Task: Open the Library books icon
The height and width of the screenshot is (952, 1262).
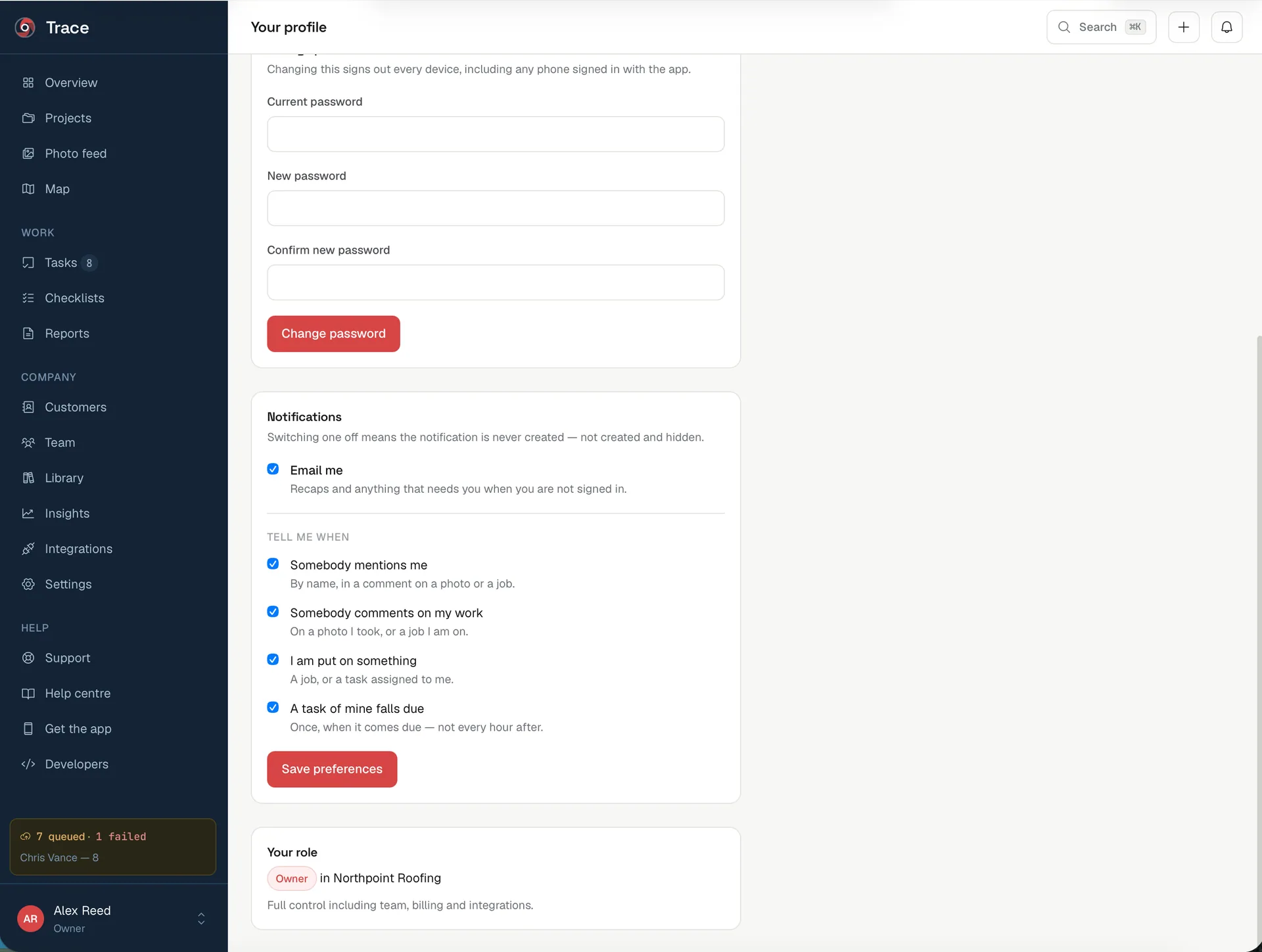Action: (x=28, y=478)
